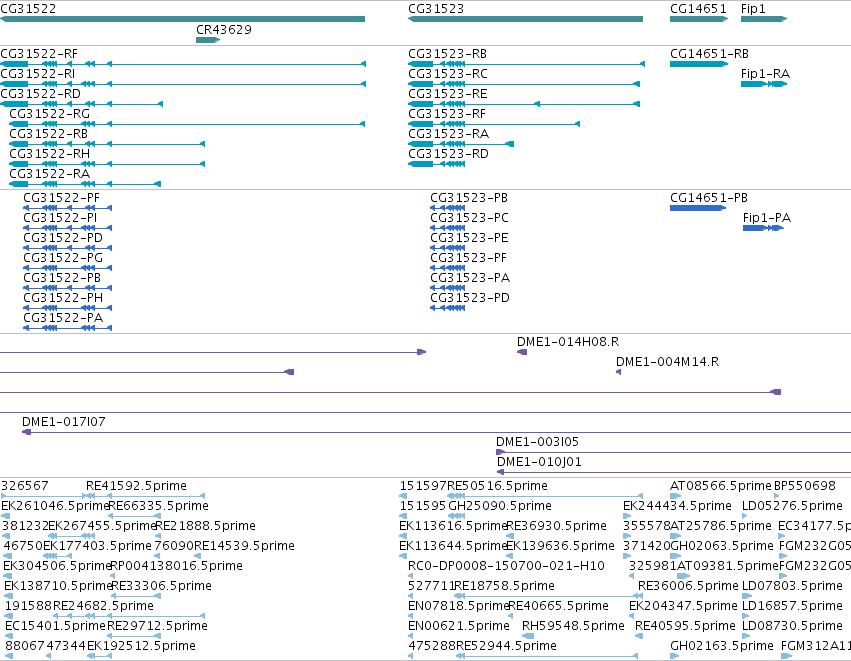Open protein label CG31523-PC
The height and width of the screenshot is (661, 851).
pos(469,218)
